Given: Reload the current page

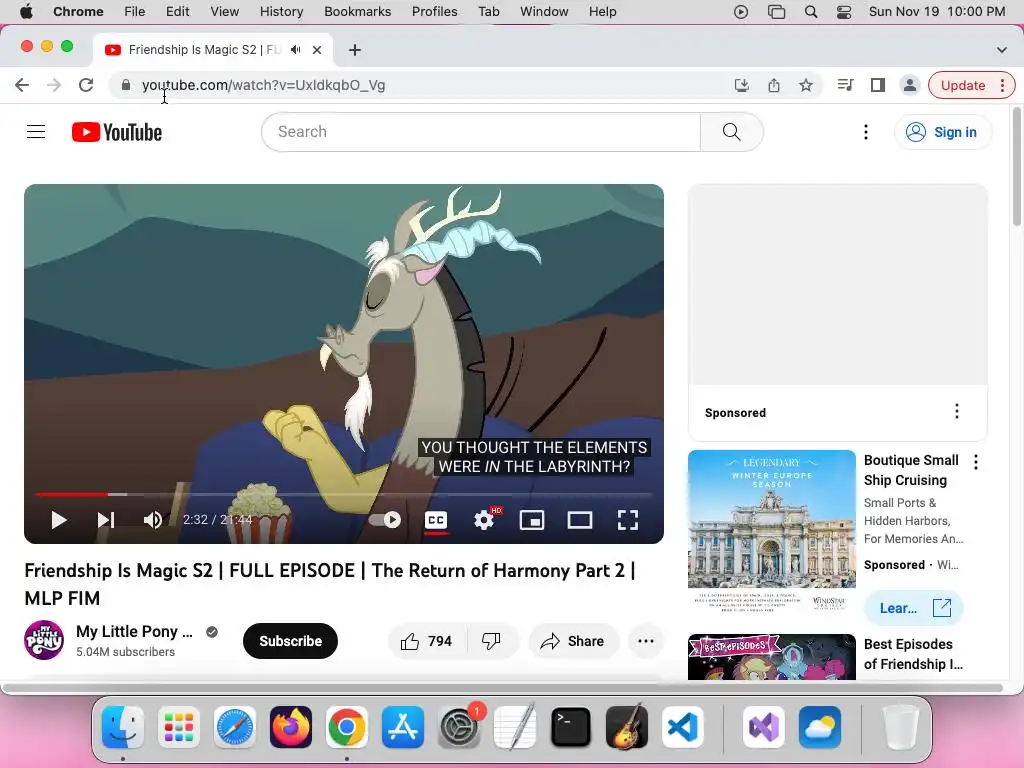Looking at the screenshot, I should pos(86,85).
